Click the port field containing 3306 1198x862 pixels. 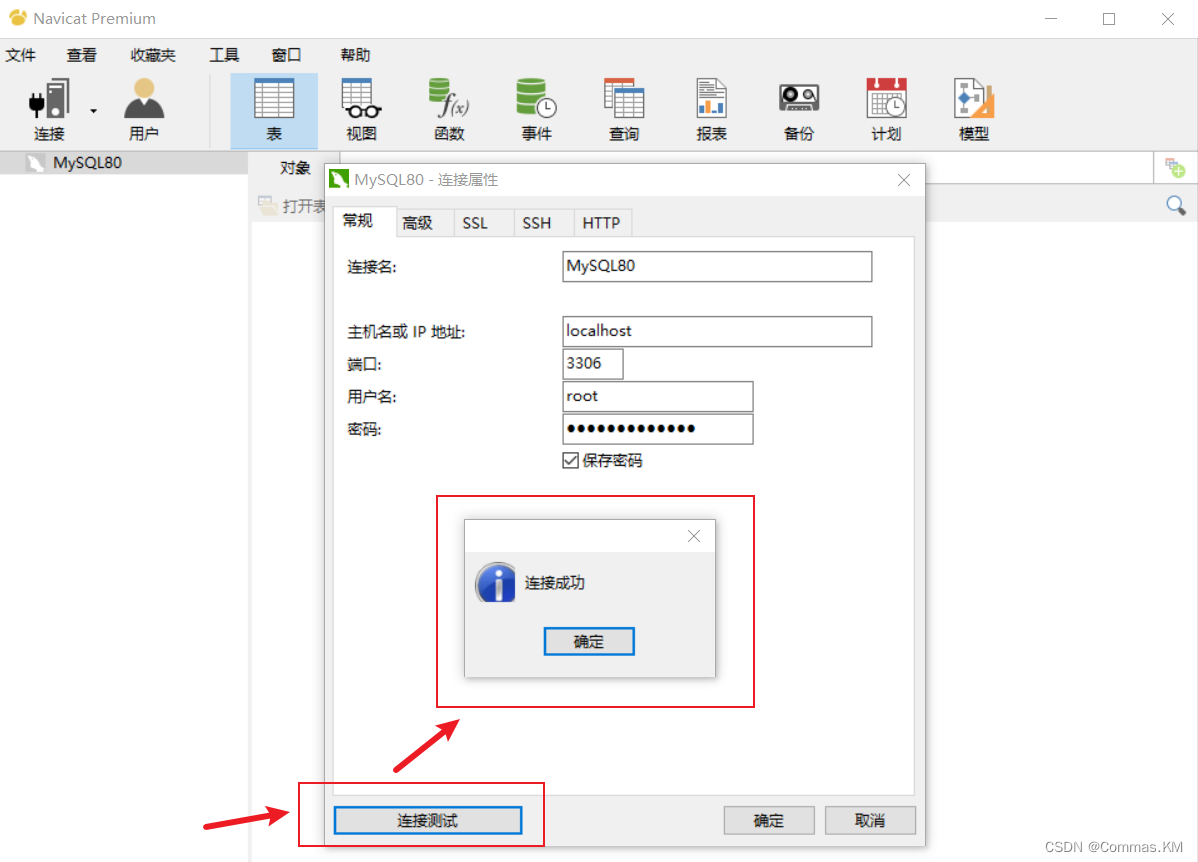pos(593,364)
